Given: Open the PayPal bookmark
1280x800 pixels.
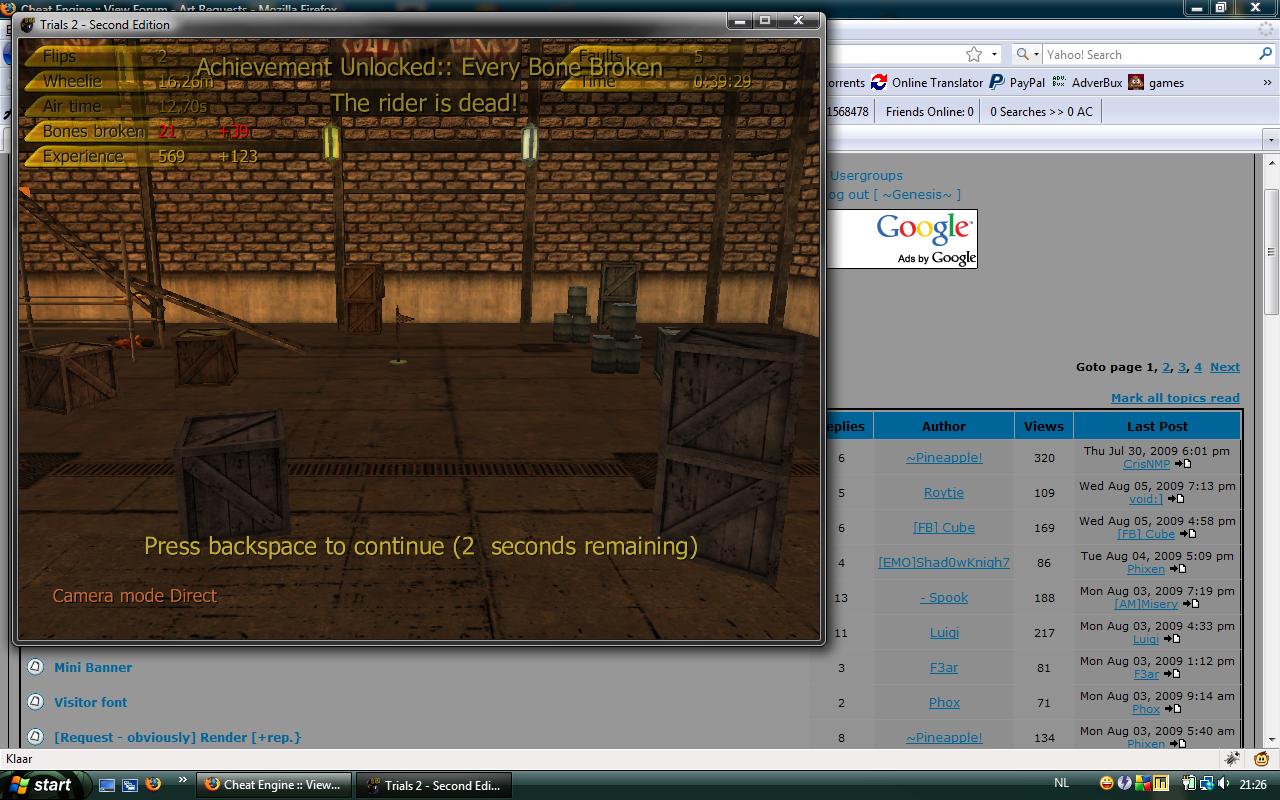Looking at the screenshot, I should click(1017, 83).
